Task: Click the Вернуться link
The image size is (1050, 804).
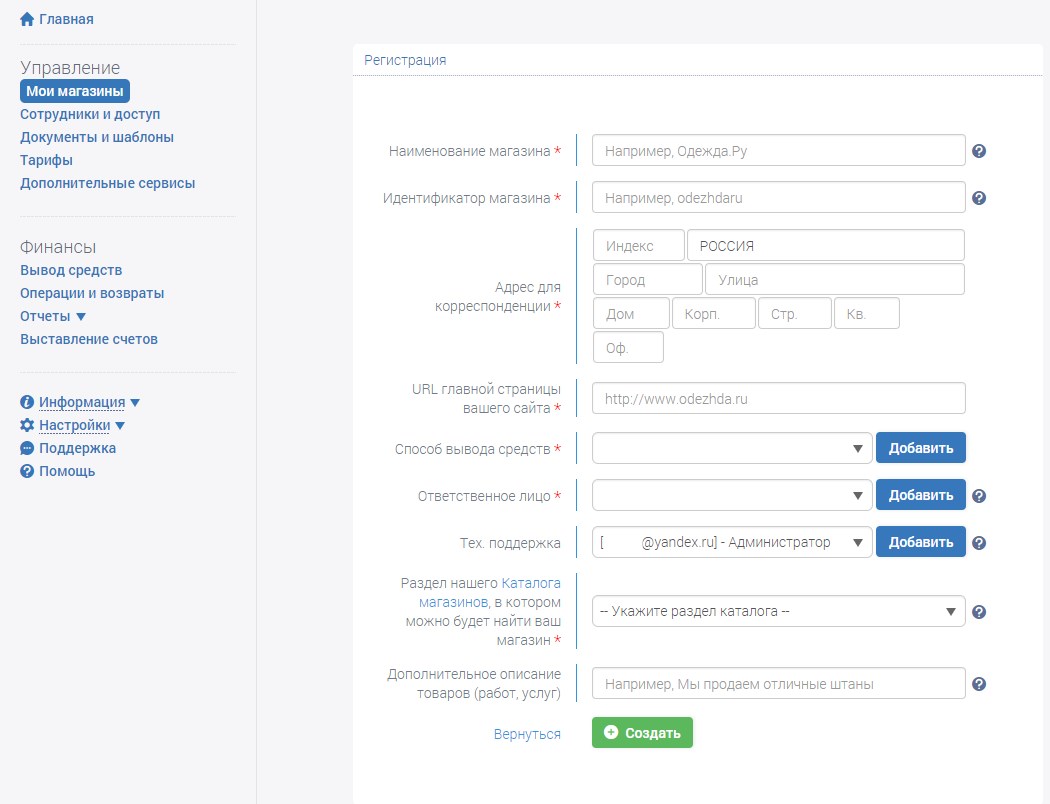Action: tap(527, 734)
